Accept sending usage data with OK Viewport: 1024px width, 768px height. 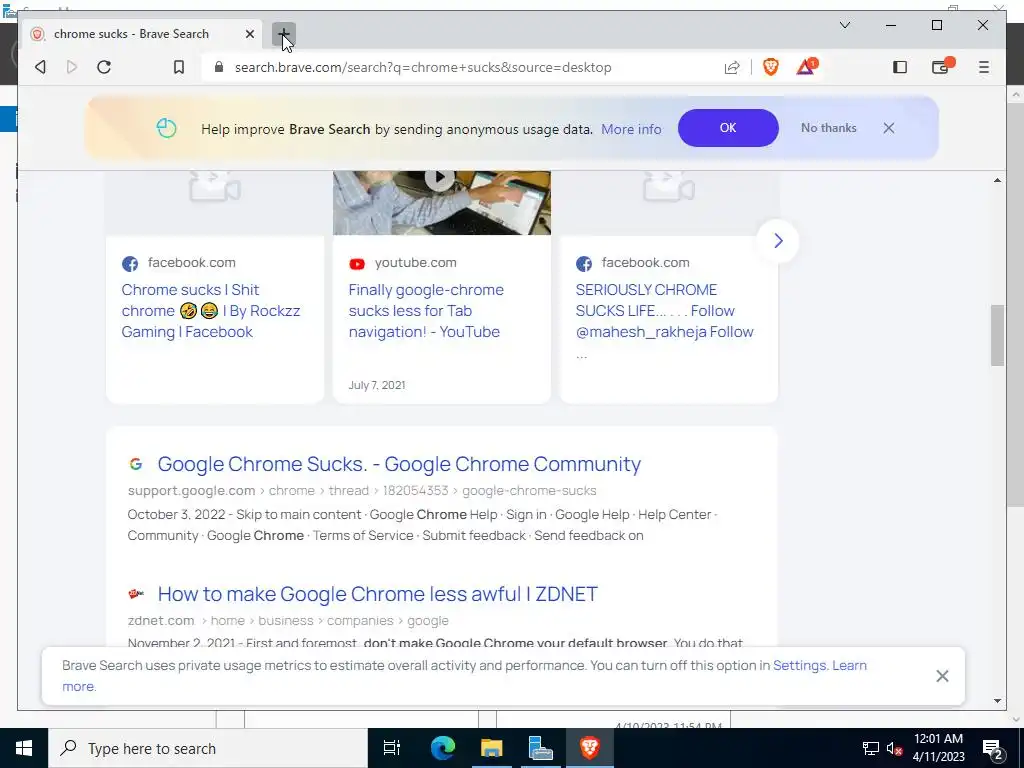pos(728,128)
